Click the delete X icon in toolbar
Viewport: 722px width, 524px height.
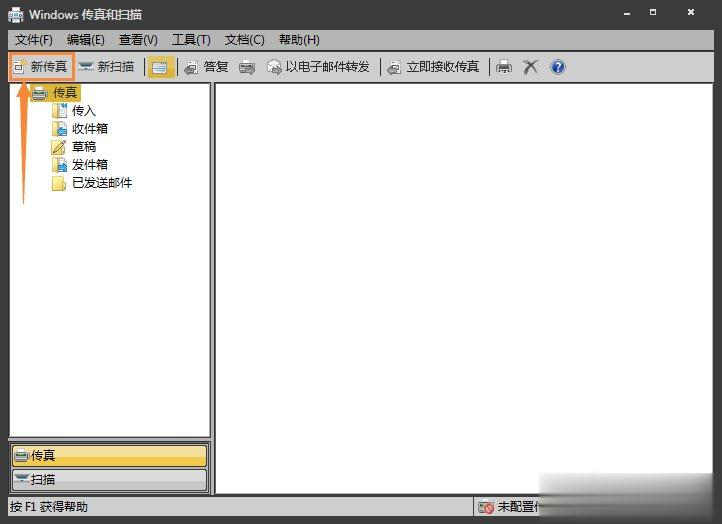point(530,67)
